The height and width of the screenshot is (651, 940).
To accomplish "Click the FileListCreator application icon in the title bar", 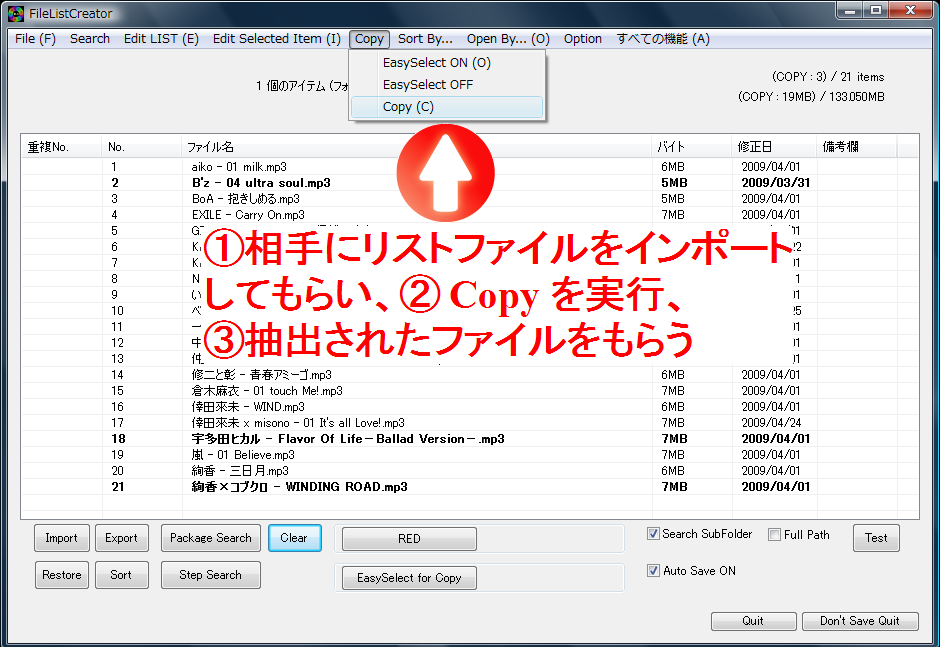I will [x=14, y=13].
